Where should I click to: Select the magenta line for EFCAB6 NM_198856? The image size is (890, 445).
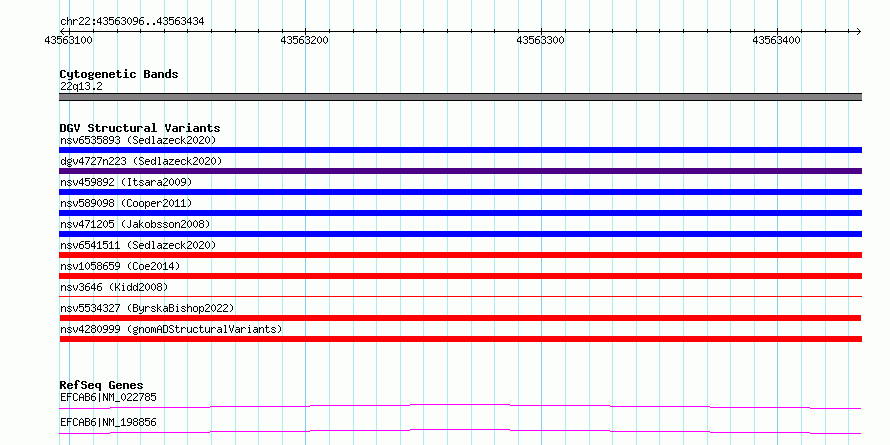pyautogui.click(x=460, y=431)
